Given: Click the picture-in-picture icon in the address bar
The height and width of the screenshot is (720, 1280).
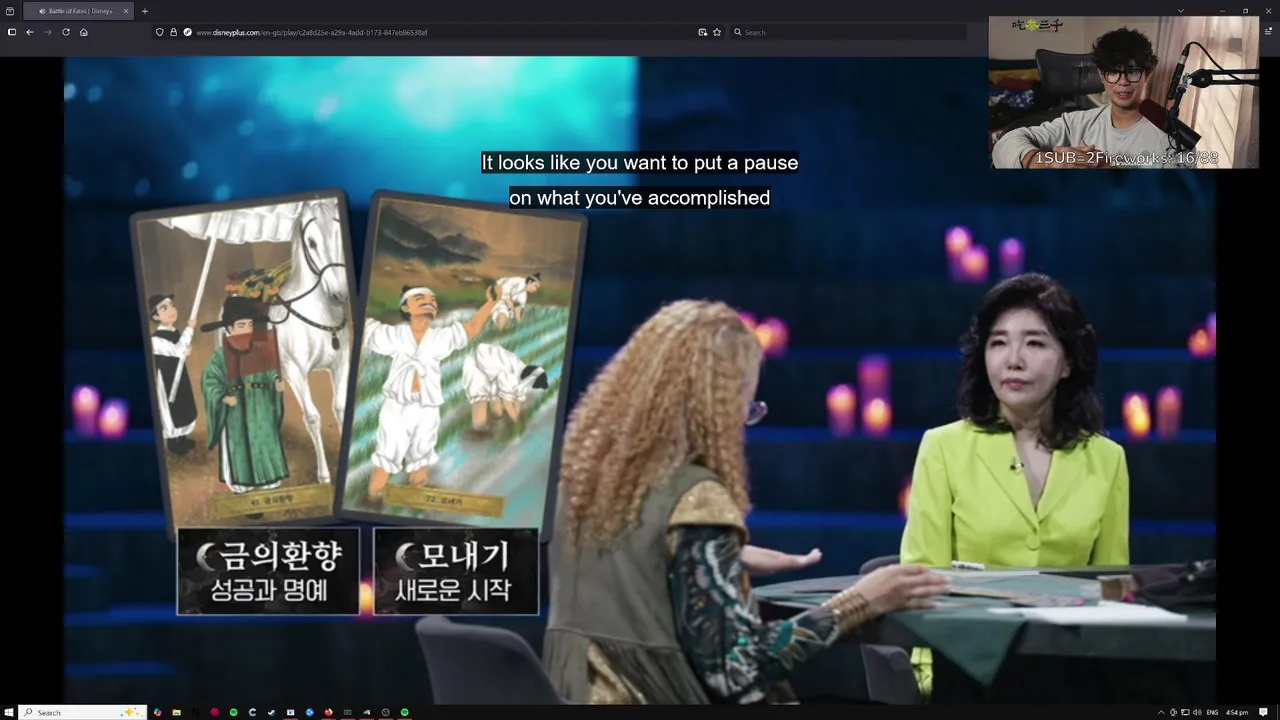Looking at the screenshot, I should (703, 32).
